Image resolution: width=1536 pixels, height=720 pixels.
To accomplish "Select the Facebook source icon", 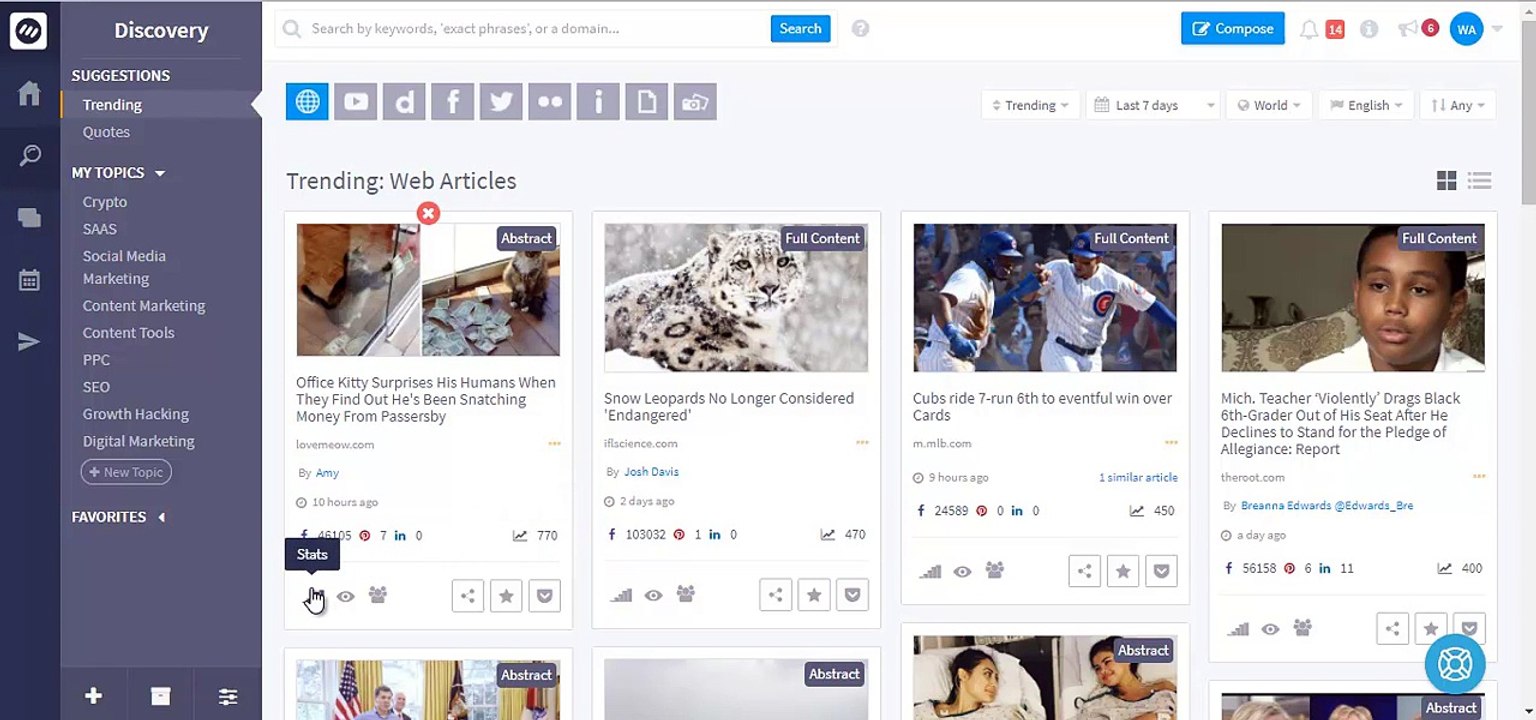I will 452,102.
